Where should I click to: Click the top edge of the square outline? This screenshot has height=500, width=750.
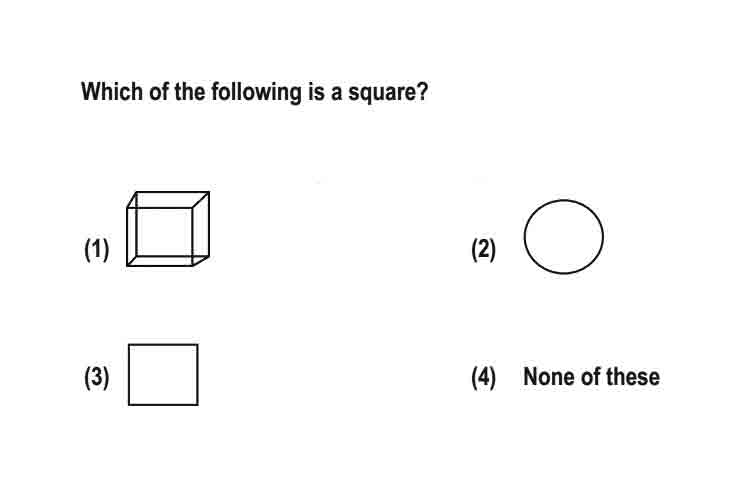coord(163,344)
